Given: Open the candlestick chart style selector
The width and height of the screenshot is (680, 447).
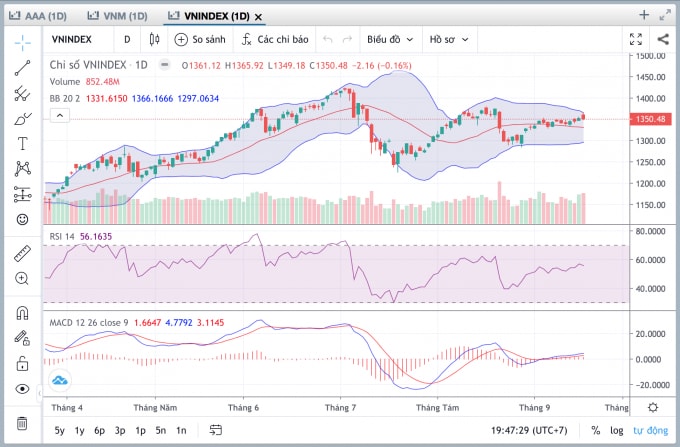Looking at the screenshot, I should pyautogui.click(x=154, y=39).
